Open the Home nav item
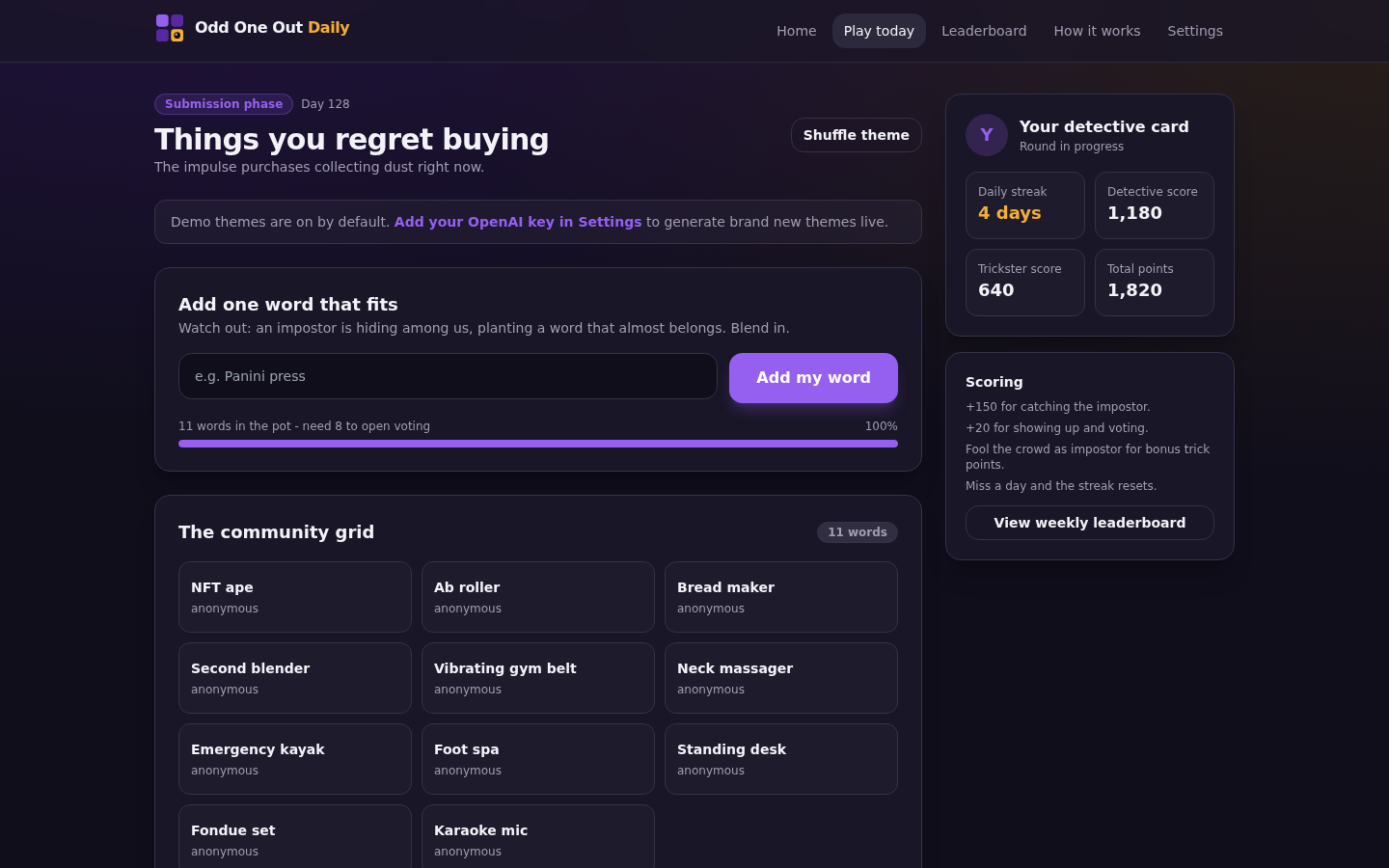 tap(797, 31)
